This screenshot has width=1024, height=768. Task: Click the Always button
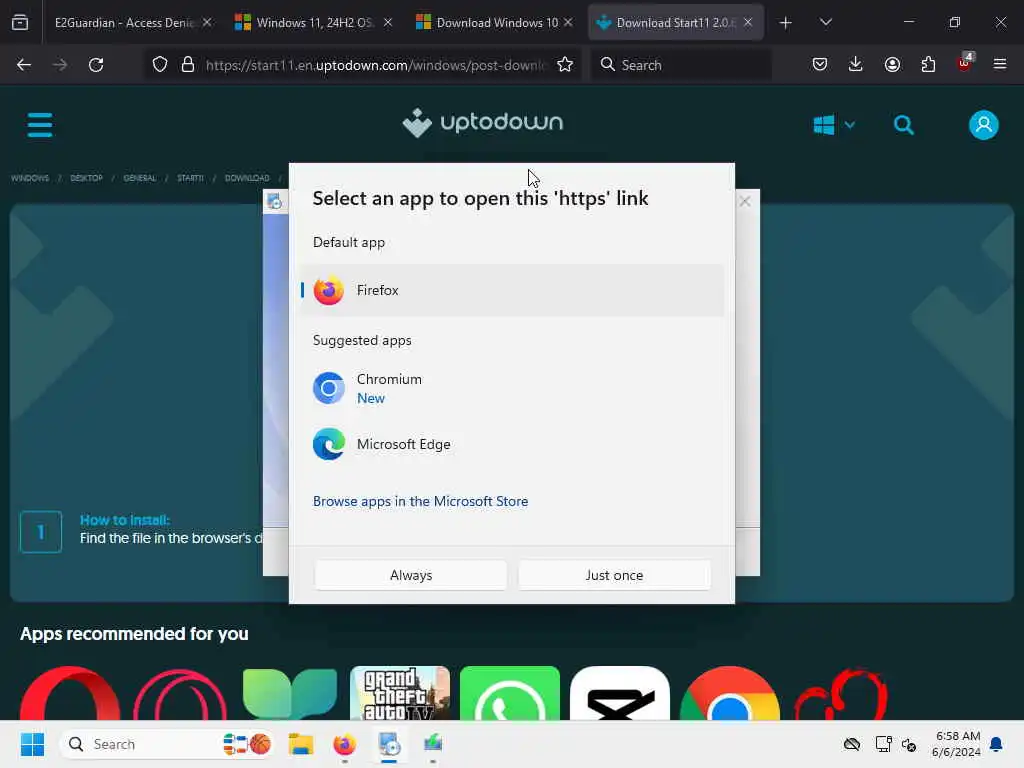click(411, 575)
